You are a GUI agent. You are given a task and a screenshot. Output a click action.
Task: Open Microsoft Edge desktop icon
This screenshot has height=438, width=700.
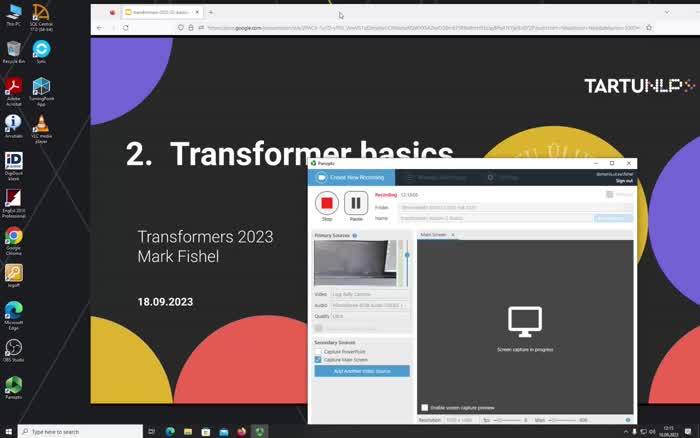click(13, 316)
